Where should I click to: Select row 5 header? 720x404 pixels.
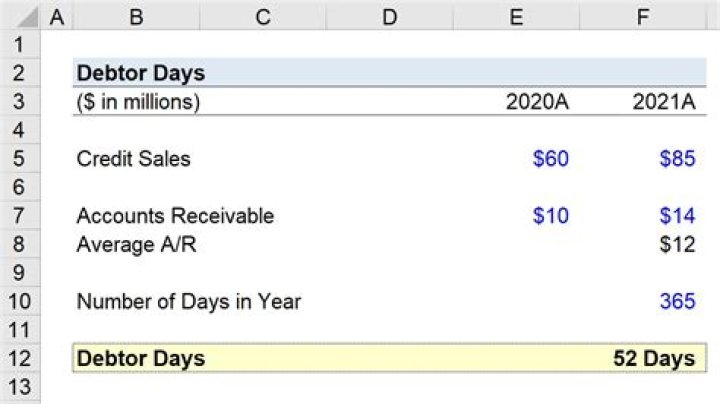coord(20,159)
